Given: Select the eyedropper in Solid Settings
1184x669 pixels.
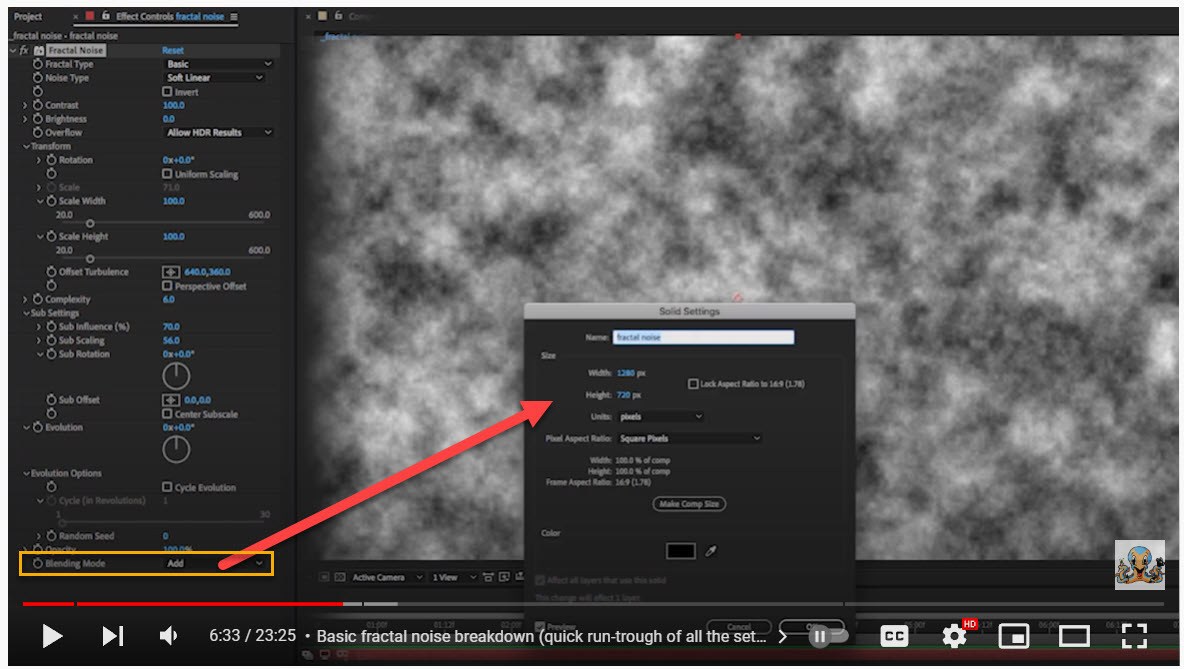Looking at the screenshot, I should click(x=709, y=551).
